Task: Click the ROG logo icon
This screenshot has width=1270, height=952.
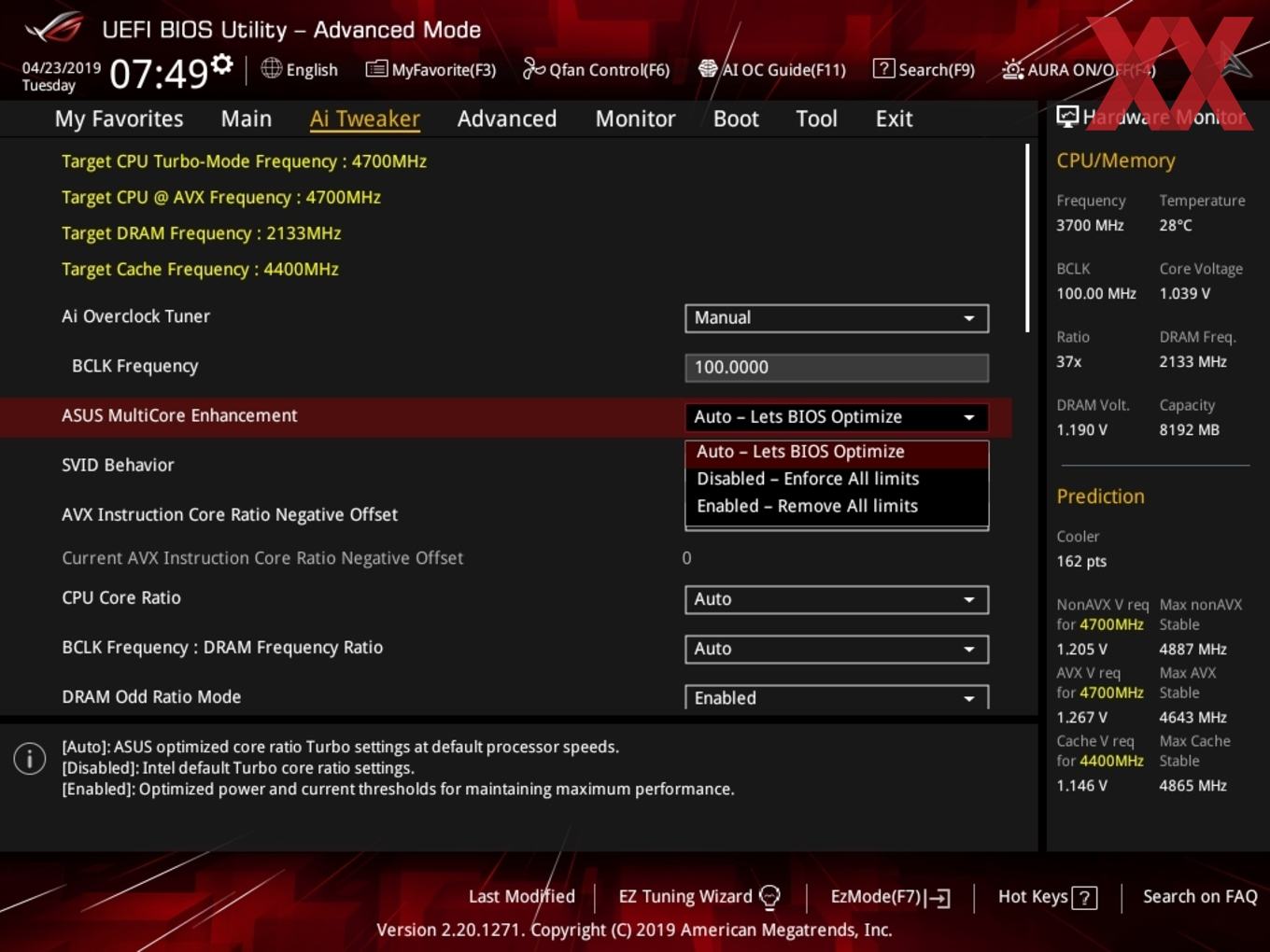Action: click(x=53, y=28)
